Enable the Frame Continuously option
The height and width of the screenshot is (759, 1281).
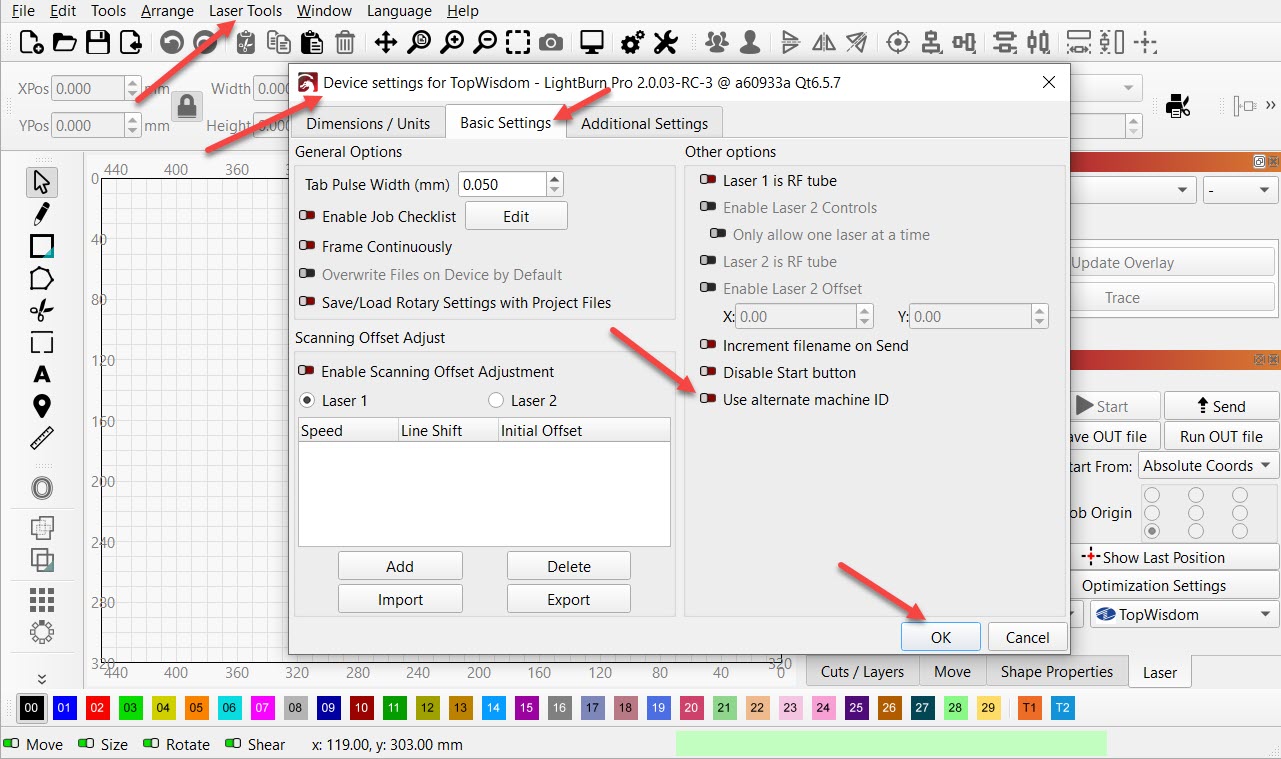tap(307, 247)
